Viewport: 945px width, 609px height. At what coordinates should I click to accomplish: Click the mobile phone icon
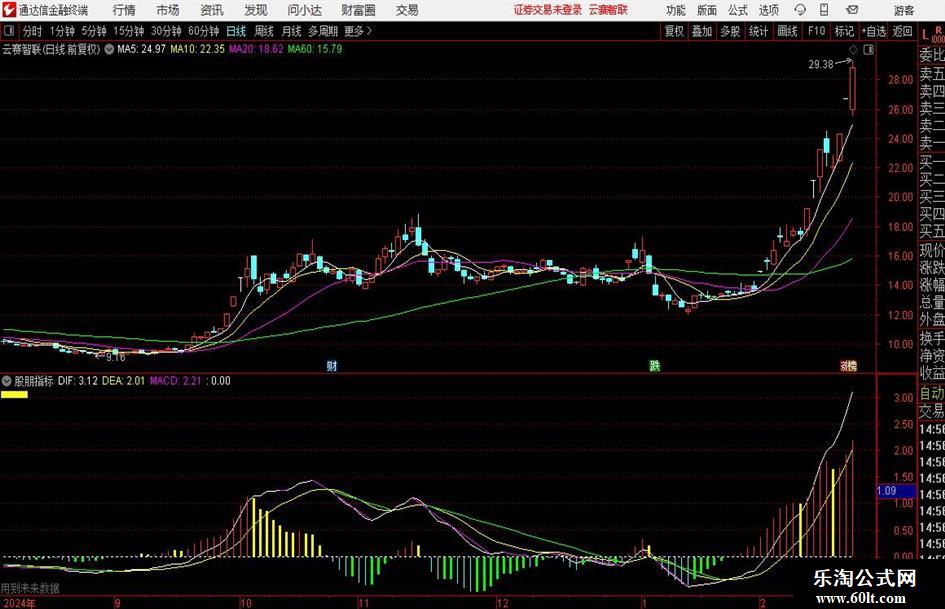click(824, 10)
